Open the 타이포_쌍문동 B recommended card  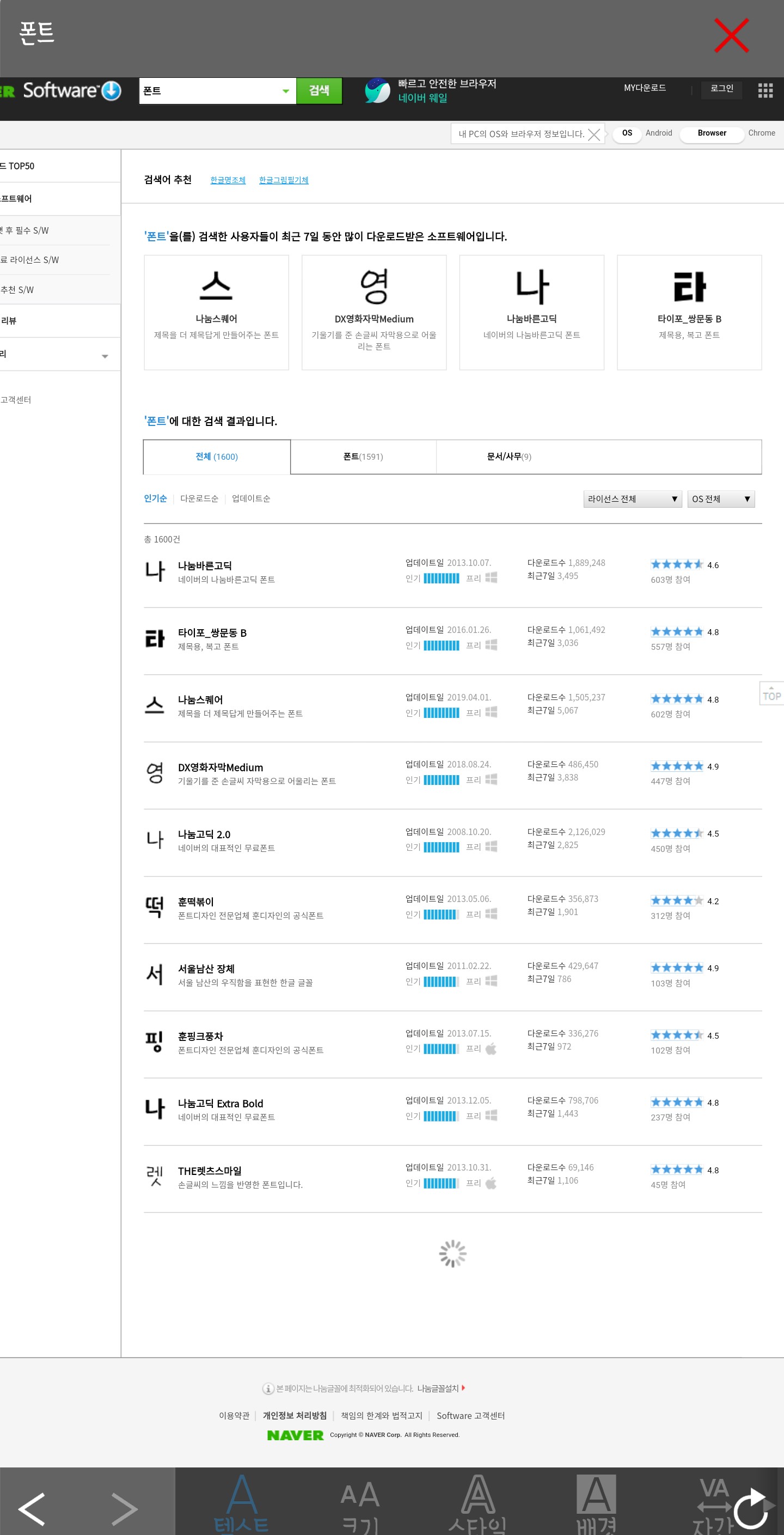(x=689, y=312)
